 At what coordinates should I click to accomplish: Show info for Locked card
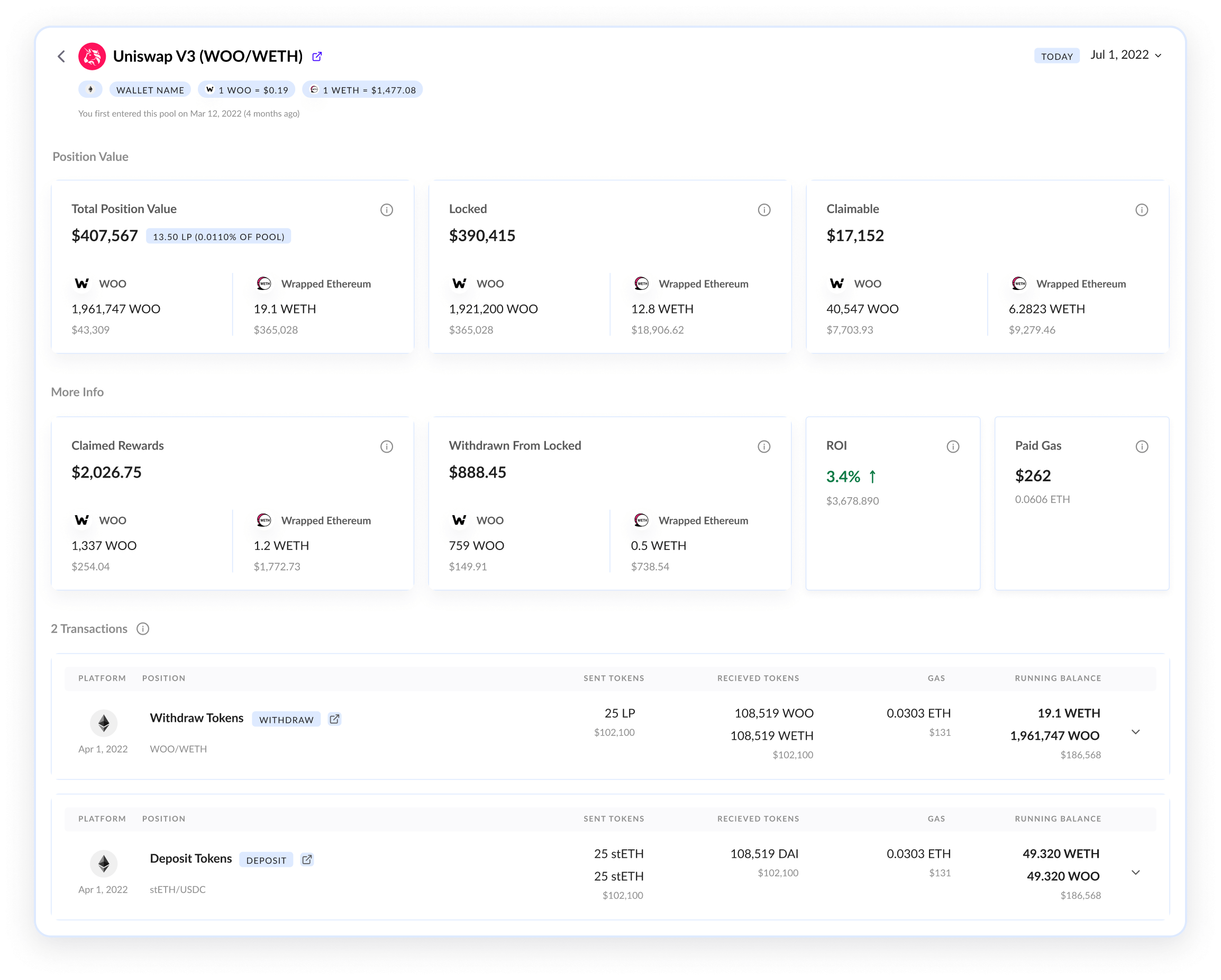click(x=764, y=210)
